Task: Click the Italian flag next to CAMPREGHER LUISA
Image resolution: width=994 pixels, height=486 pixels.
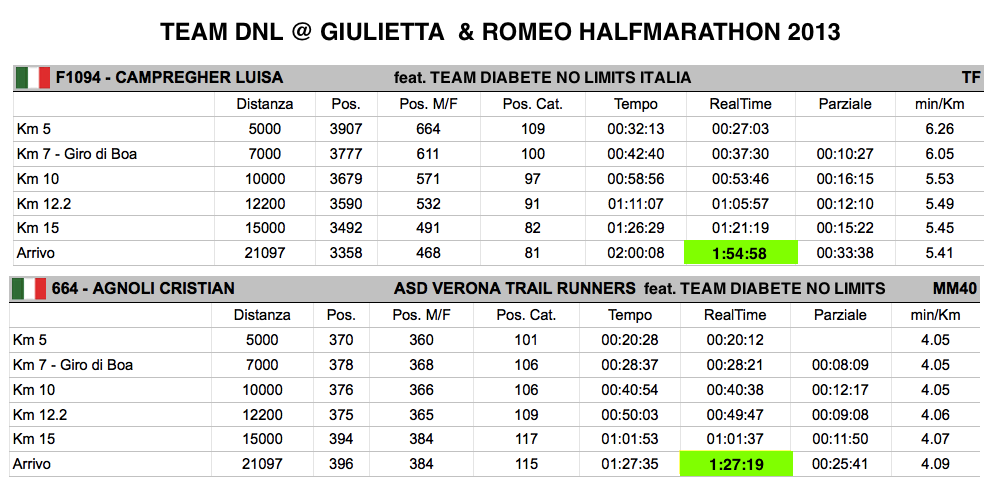Action: [x=33, y=78]
